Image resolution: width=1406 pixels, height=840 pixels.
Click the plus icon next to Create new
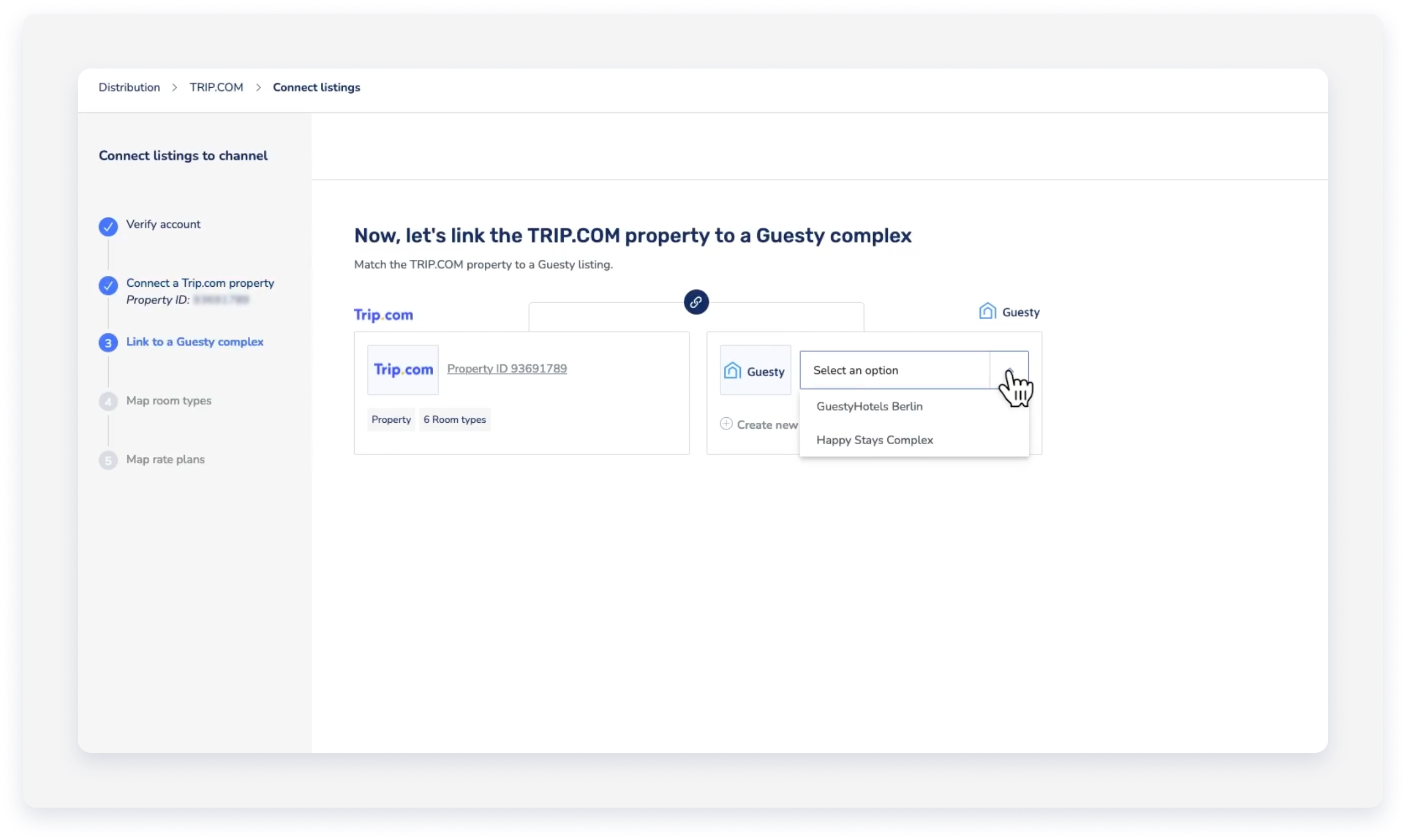[x=726, y=423]
